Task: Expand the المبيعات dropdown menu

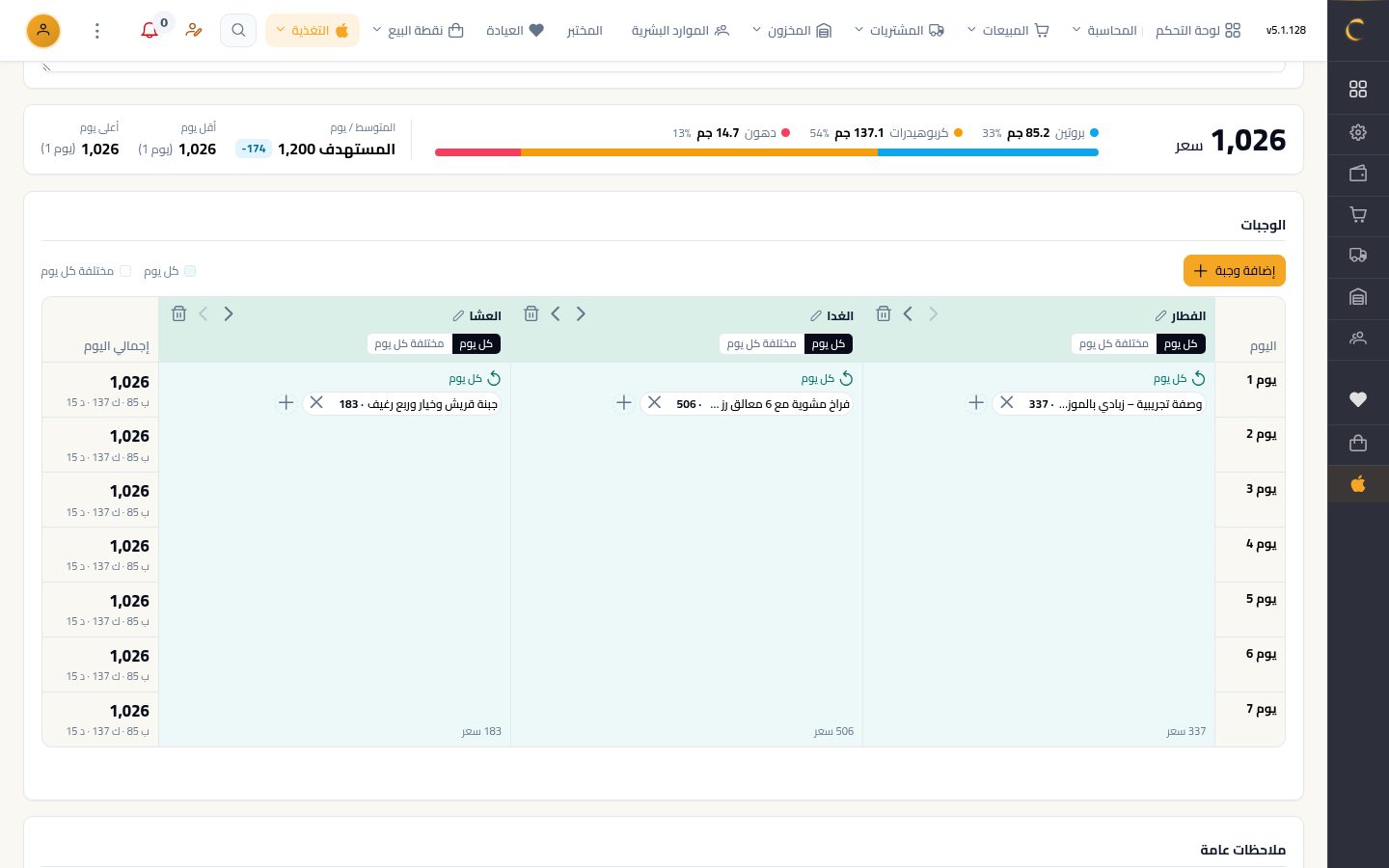Action: pyautogui.click(x=1008, y=31)
